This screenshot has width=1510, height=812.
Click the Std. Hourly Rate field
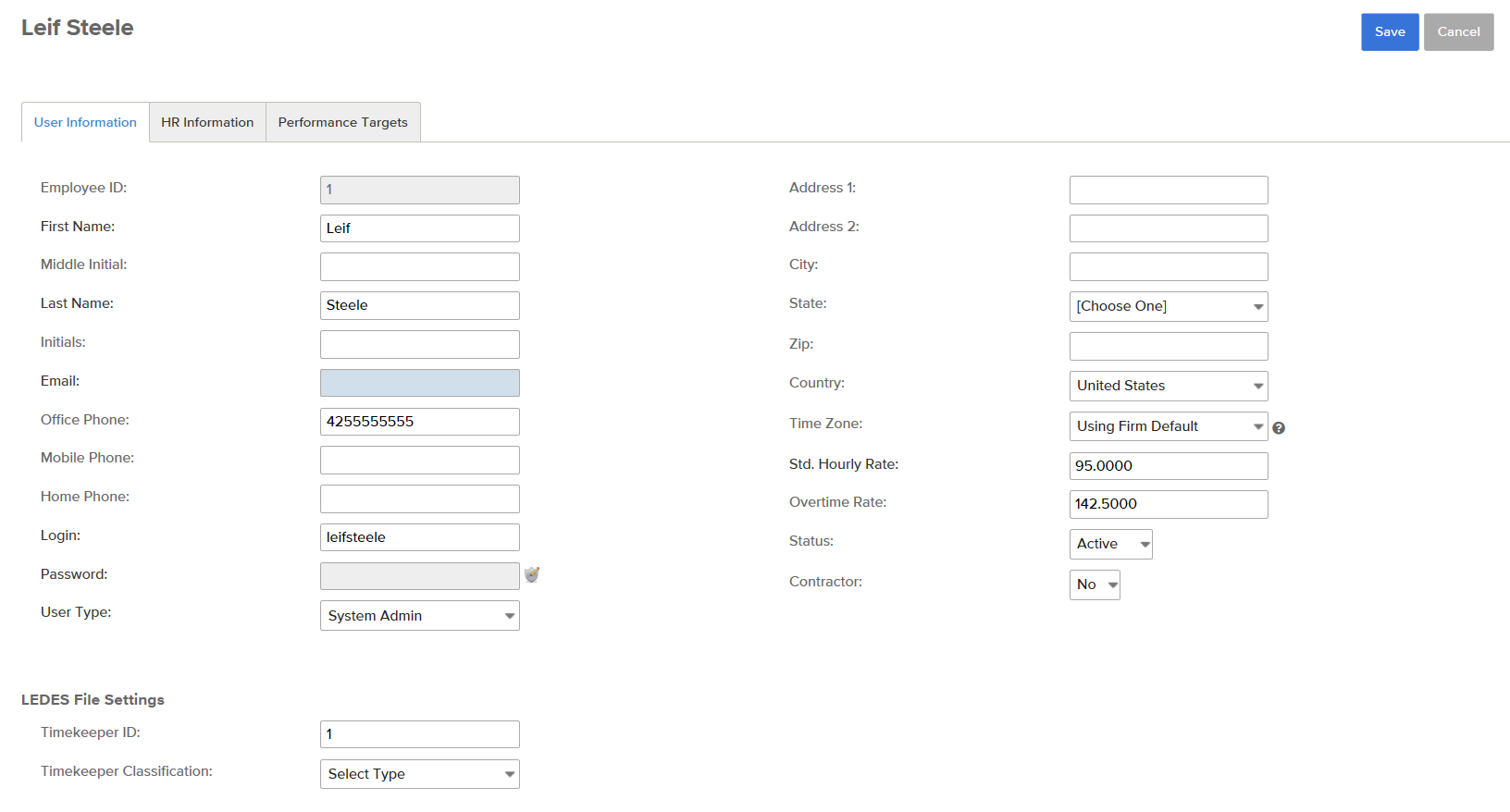(1169, 466)
